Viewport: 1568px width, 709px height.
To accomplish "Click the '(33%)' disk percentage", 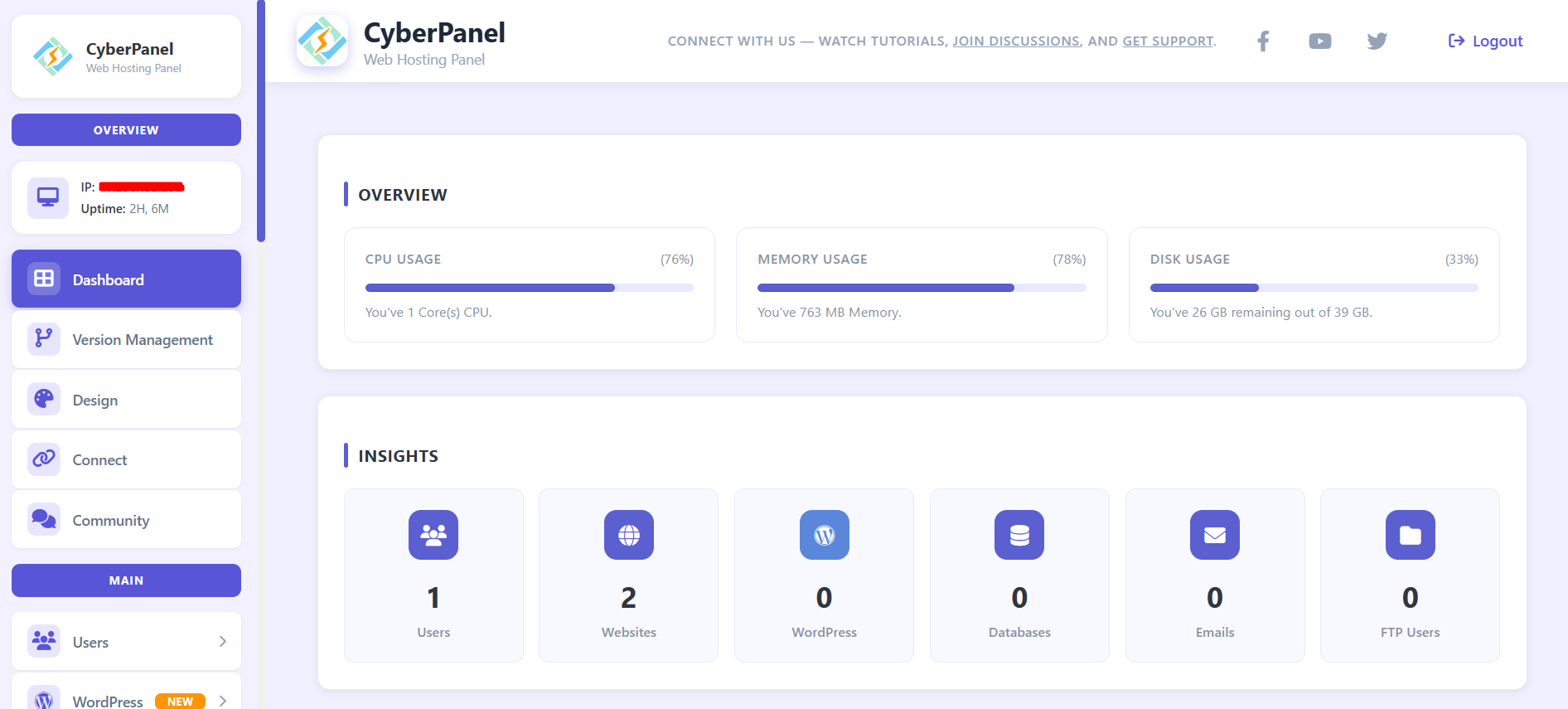I will coord(1462,260).
